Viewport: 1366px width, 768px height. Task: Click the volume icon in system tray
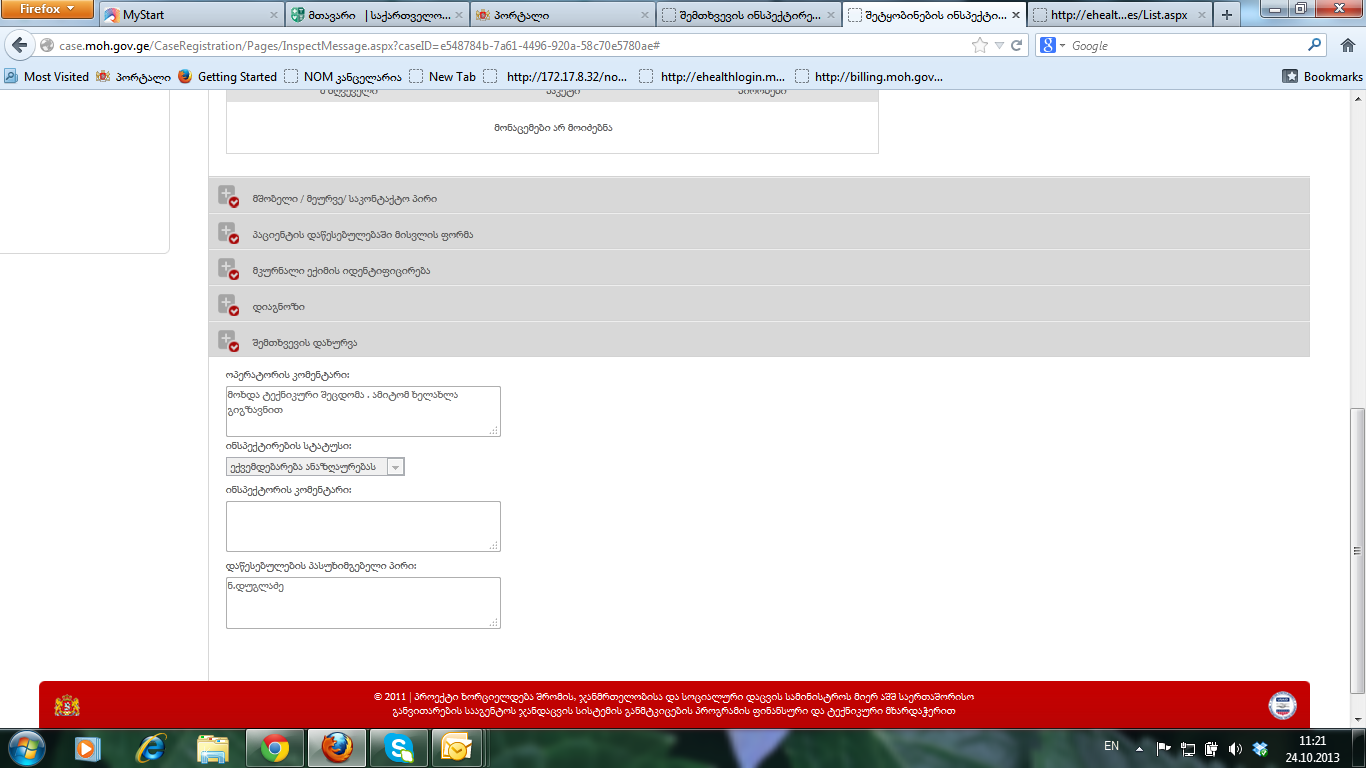[x=1235, y=748]
